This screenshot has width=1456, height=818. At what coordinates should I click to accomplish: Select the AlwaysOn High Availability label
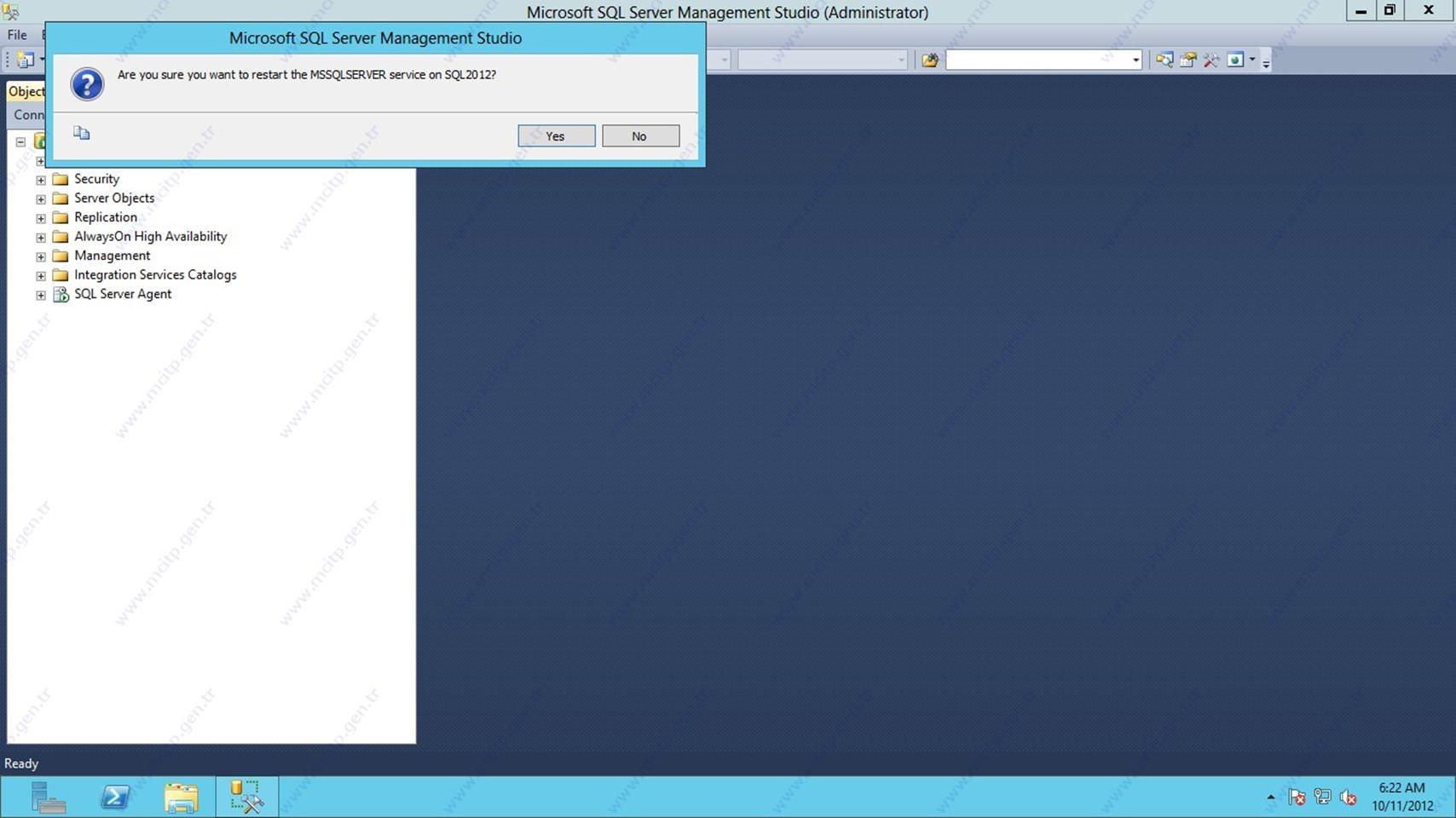click(x=150, y=236)
